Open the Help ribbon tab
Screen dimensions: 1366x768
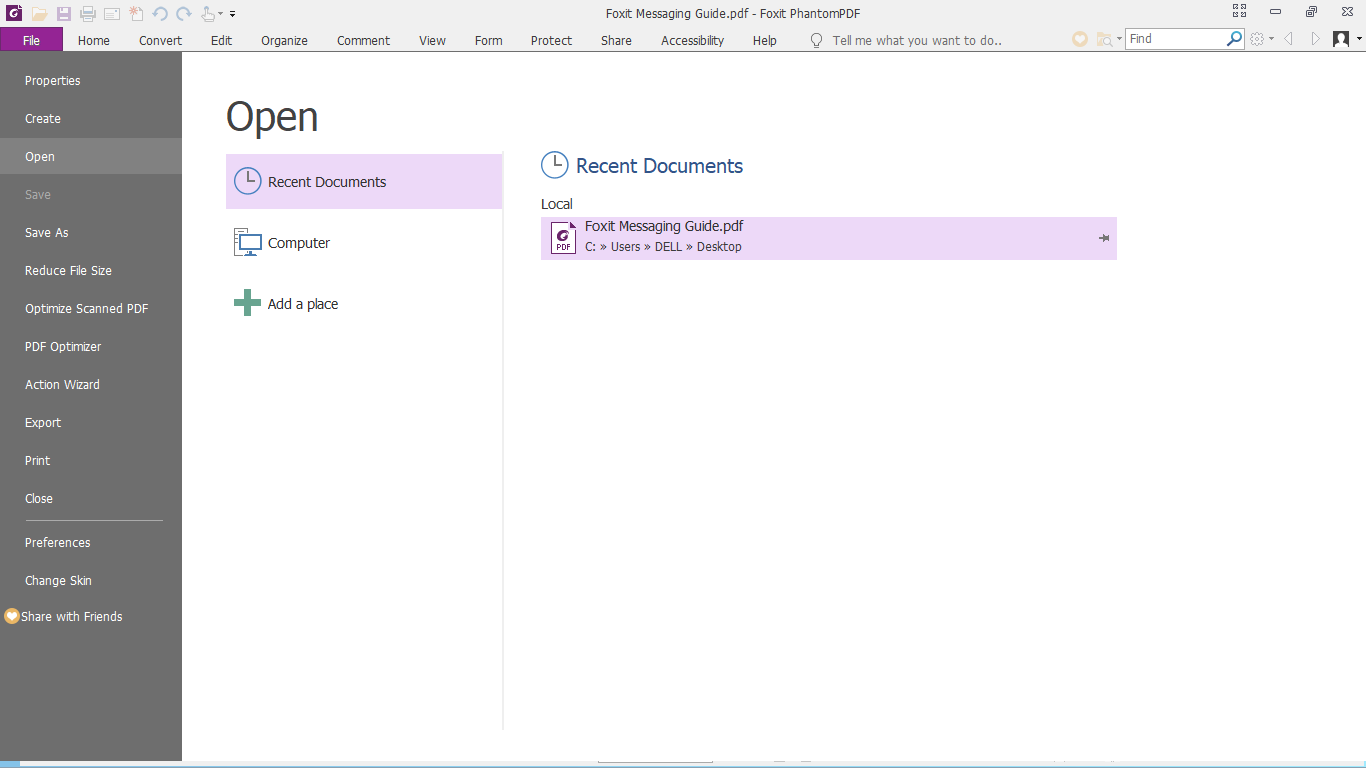(765, 40)
